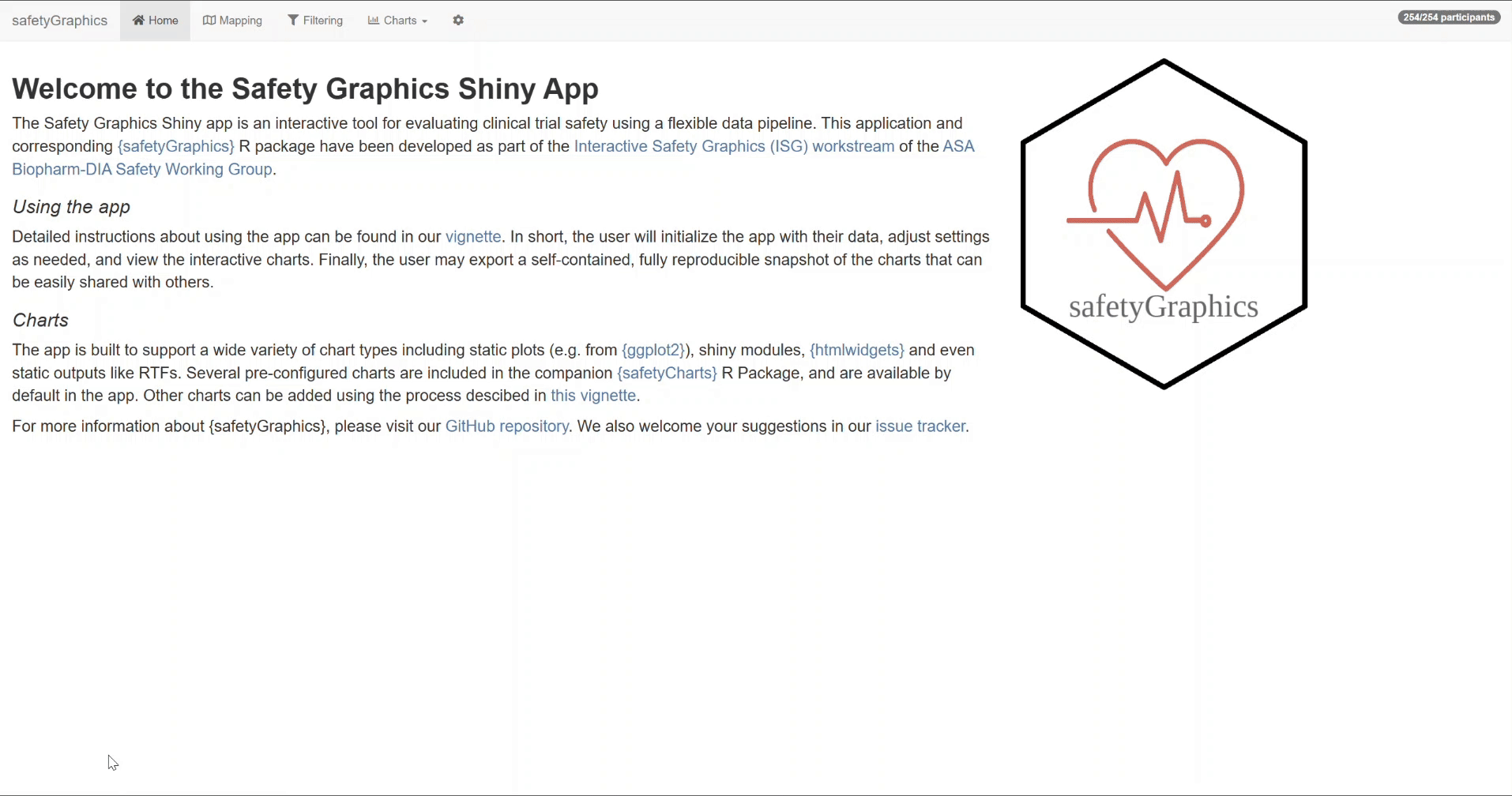Open the vignette link under Using the app
Image resolution: width=1512 pixels, height=796 pixels.
pyautogui.click(x=473, y=237)
